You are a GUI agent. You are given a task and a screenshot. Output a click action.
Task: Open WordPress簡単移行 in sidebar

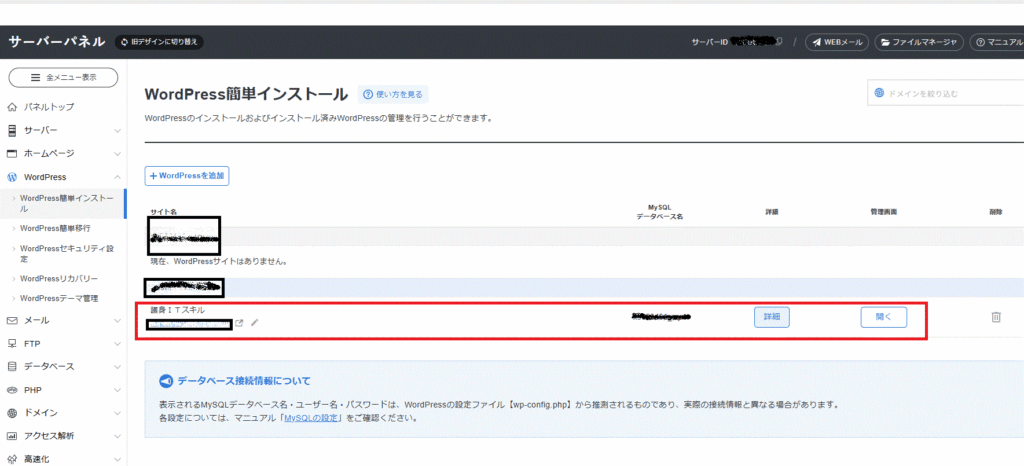pyautogui.click(x=55, y=228)
